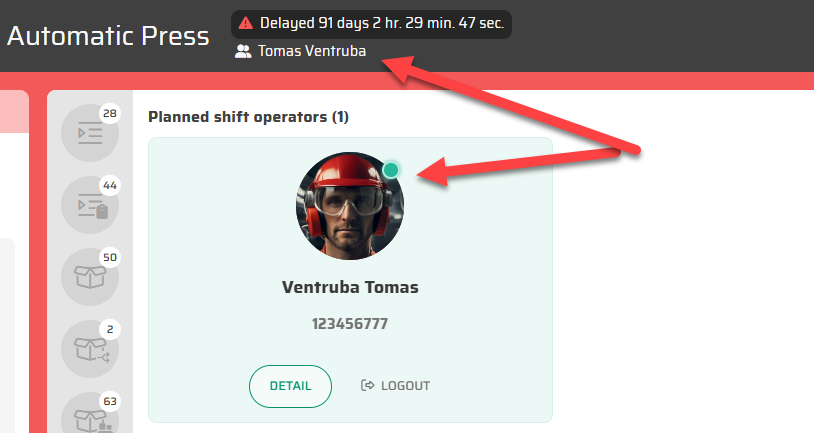Click the green online status dot

[x=391, y=170]
